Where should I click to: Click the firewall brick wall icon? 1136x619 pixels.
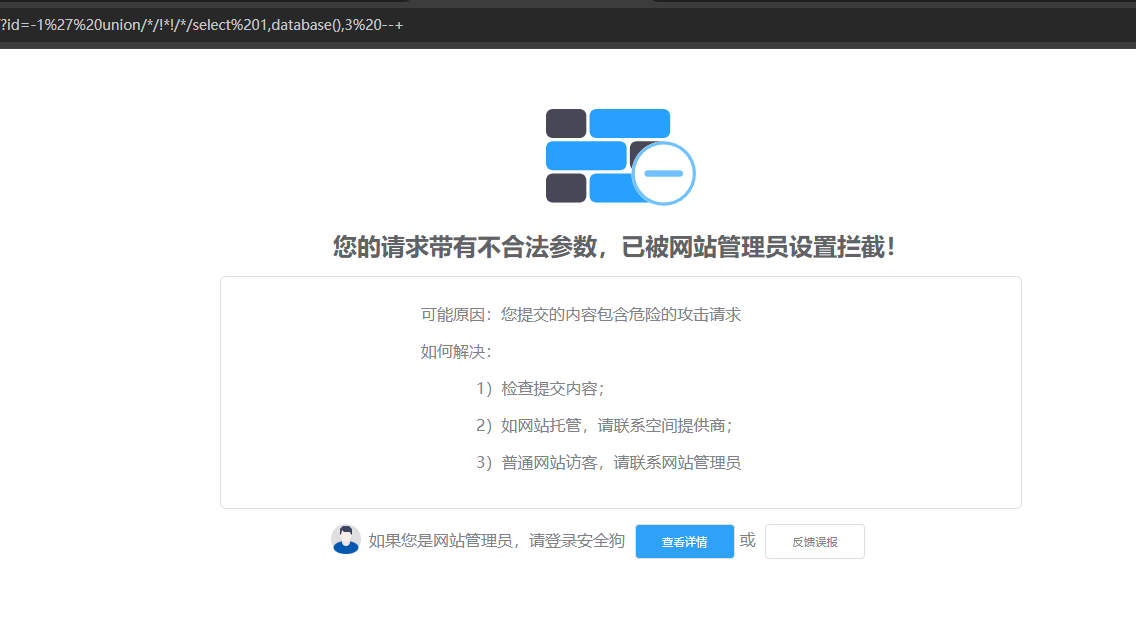pyautogui.click(x=608, y=156)
